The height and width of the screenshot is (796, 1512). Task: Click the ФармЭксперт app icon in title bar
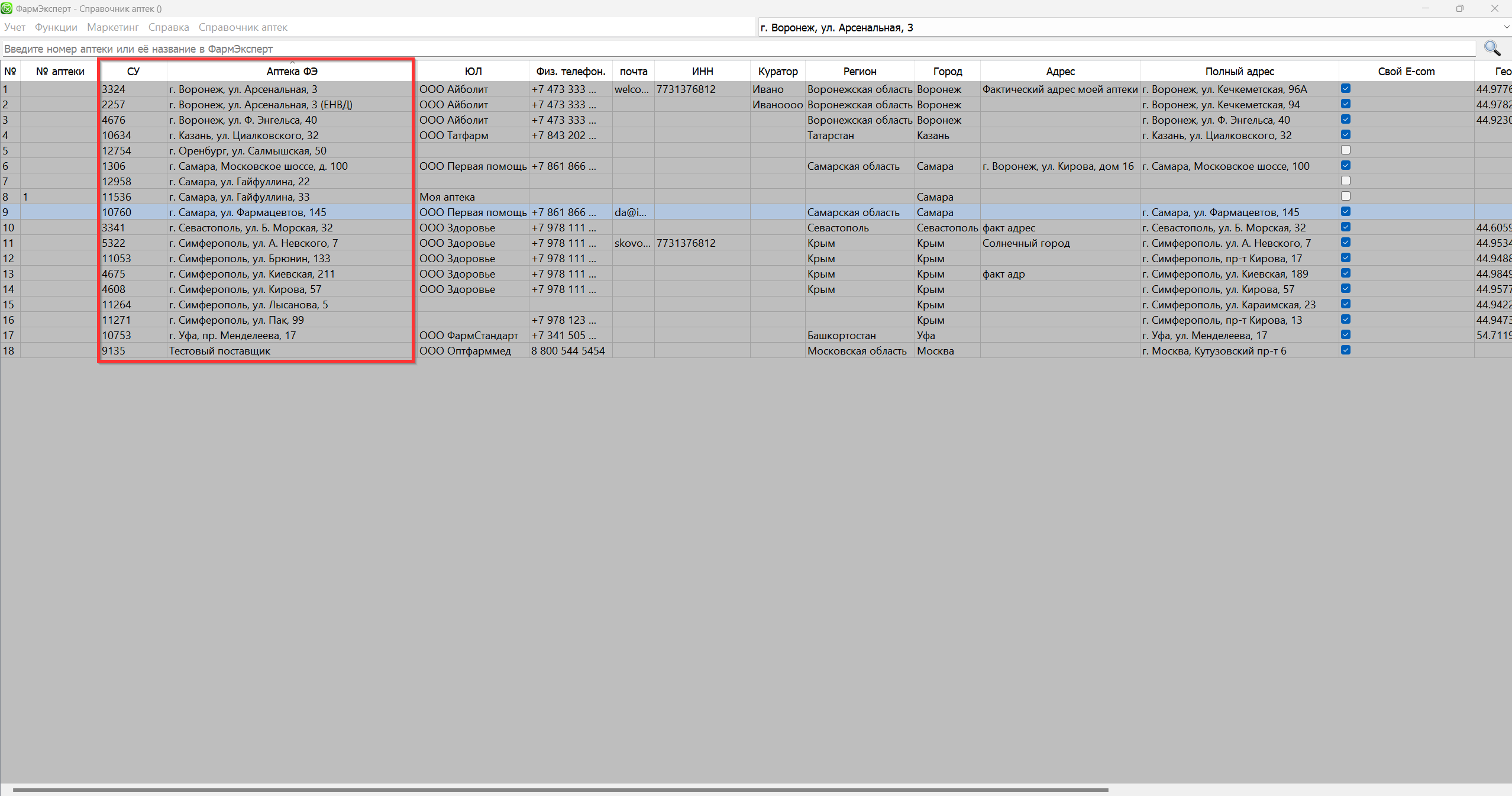coord(7,8)
